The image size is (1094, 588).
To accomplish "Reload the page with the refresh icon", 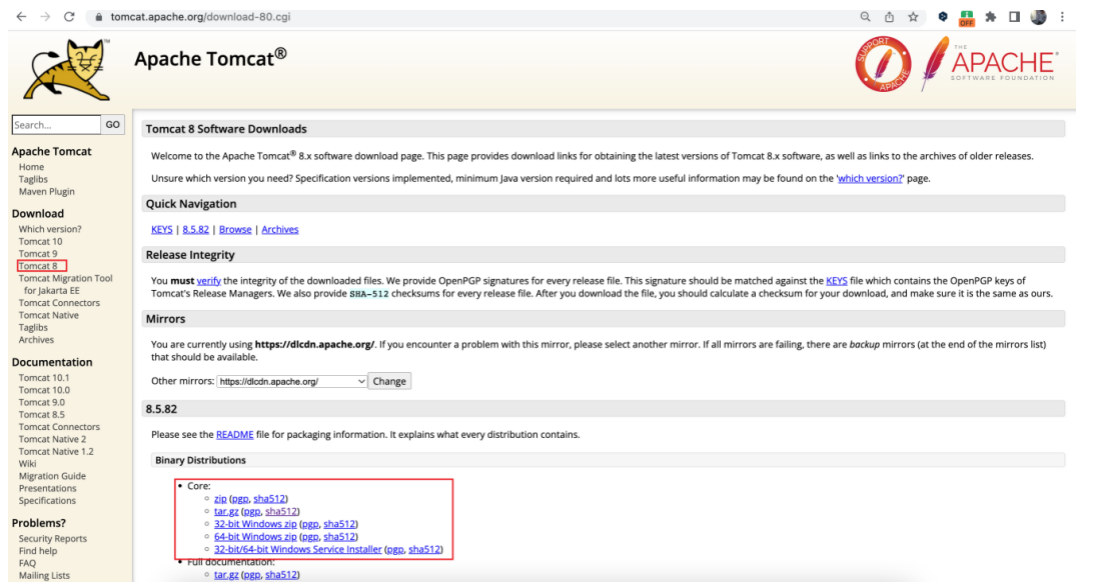I will point(69,17).
